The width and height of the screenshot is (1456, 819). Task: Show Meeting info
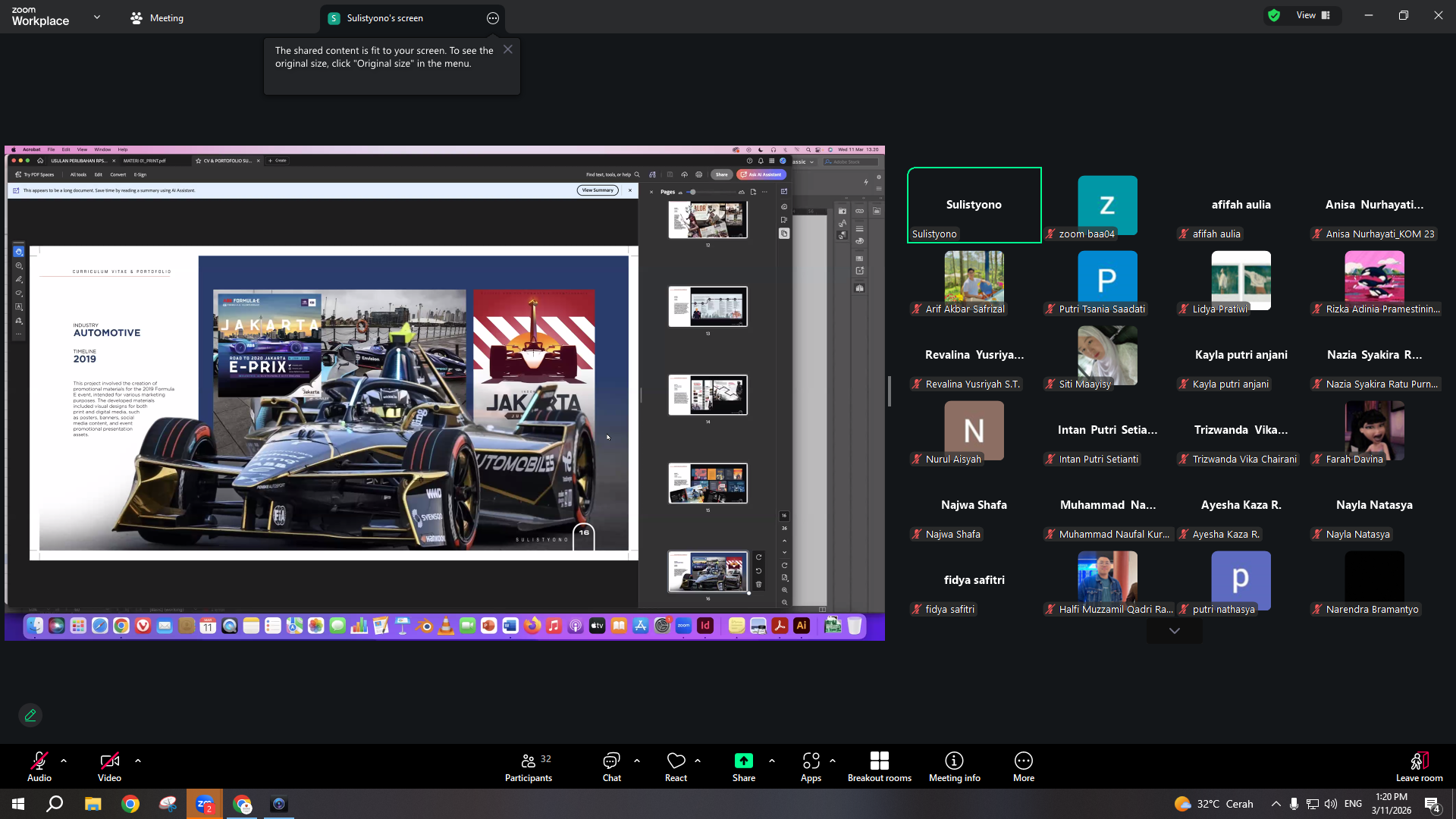955,767
